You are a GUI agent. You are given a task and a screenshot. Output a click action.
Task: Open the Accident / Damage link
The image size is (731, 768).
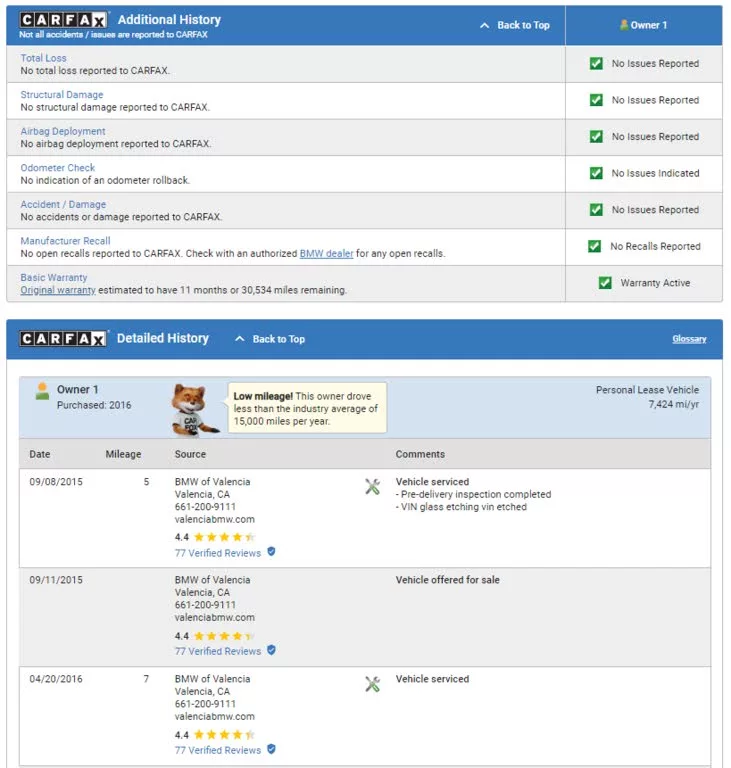click(x=63, y=204)
